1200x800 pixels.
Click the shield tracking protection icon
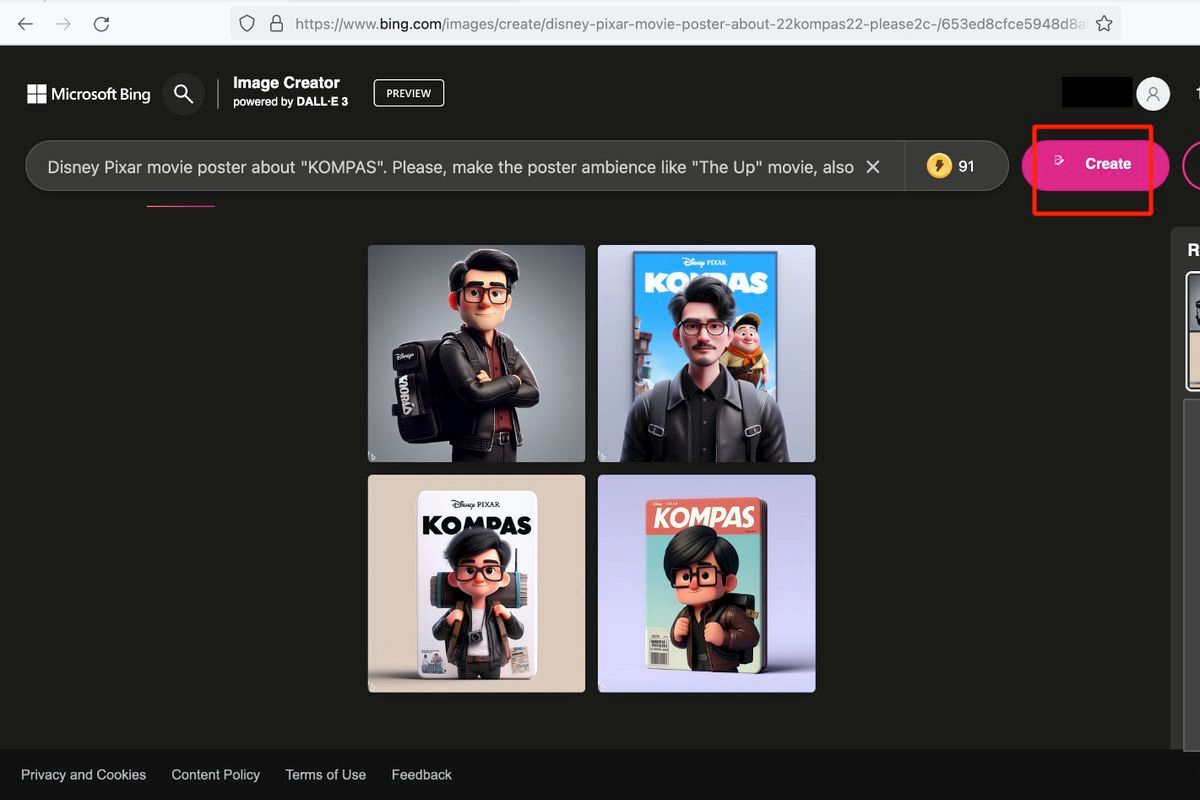click(x=247, y=23)
